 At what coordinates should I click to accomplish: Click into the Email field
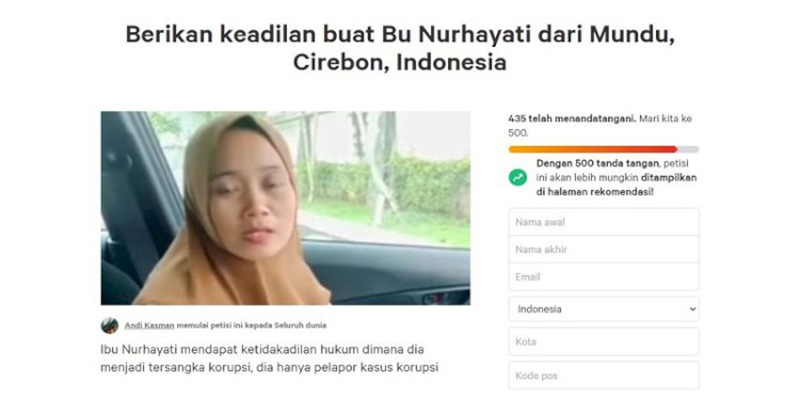(x=604, y=277)
